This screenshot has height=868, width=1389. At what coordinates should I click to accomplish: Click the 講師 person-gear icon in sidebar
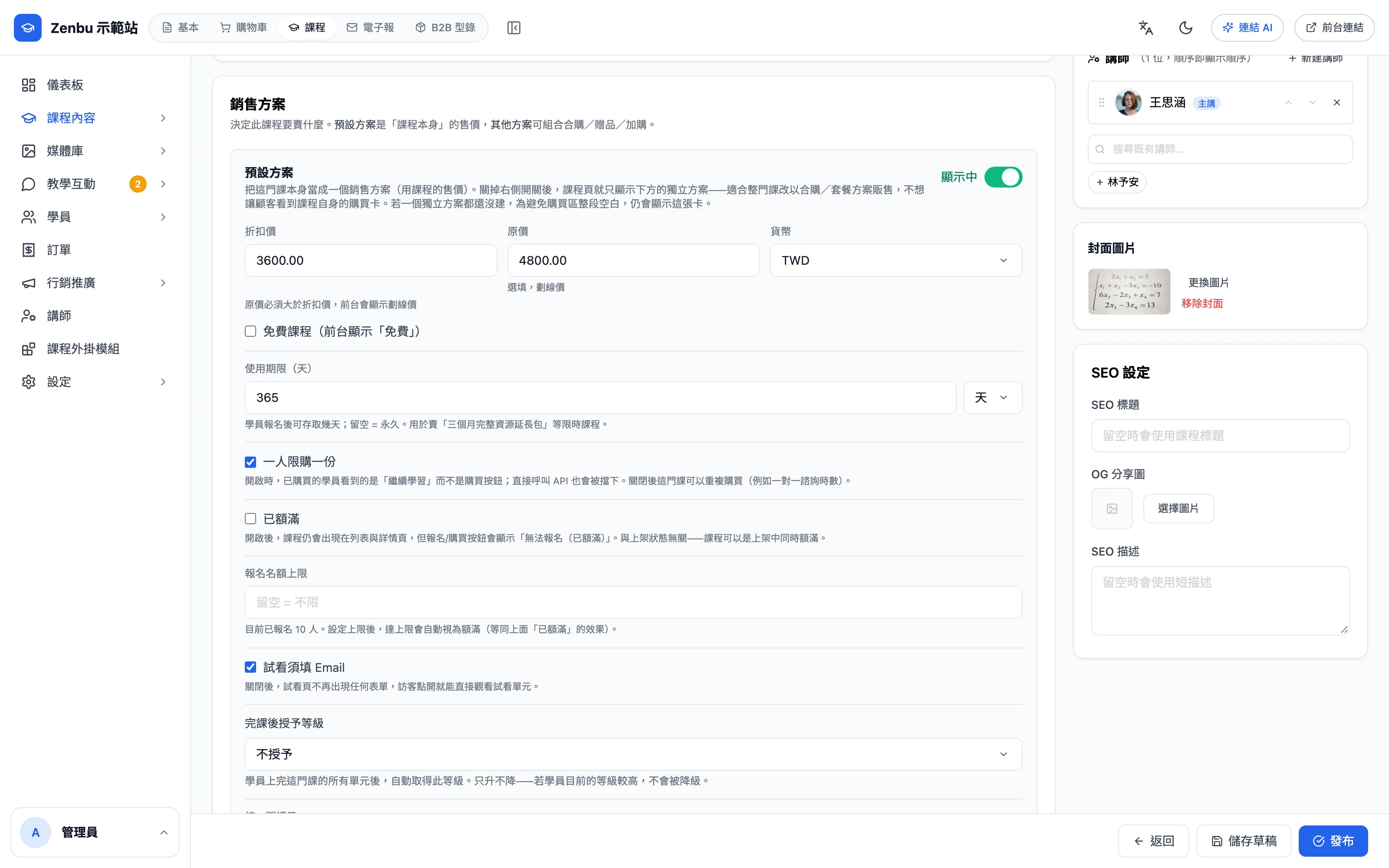(29, 316)
